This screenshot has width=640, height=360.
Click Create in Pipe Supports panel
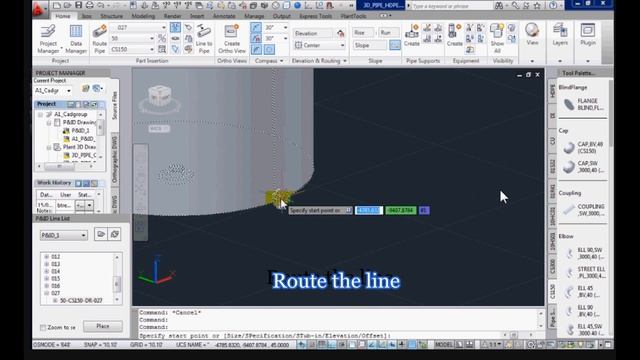[412, 35]
